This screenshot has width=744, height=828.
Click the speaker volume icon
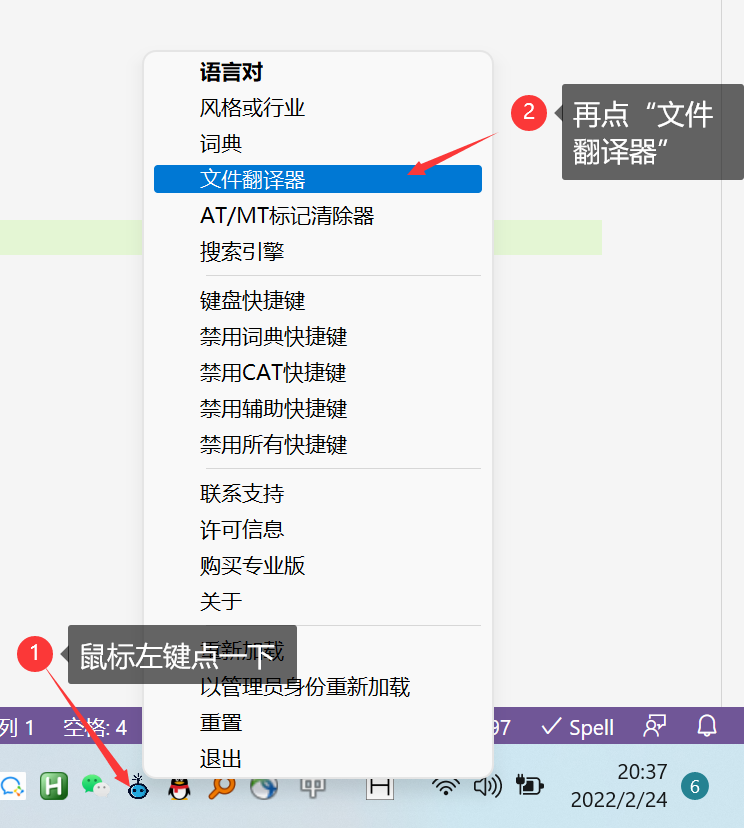487,786
